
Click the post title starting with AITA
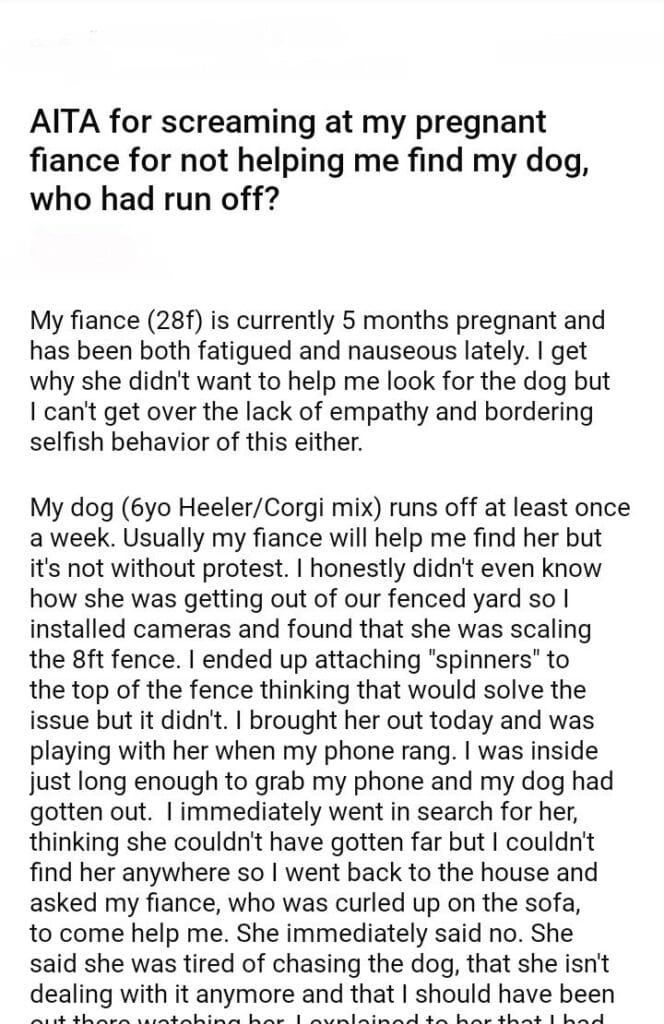(x=288, y=160)
